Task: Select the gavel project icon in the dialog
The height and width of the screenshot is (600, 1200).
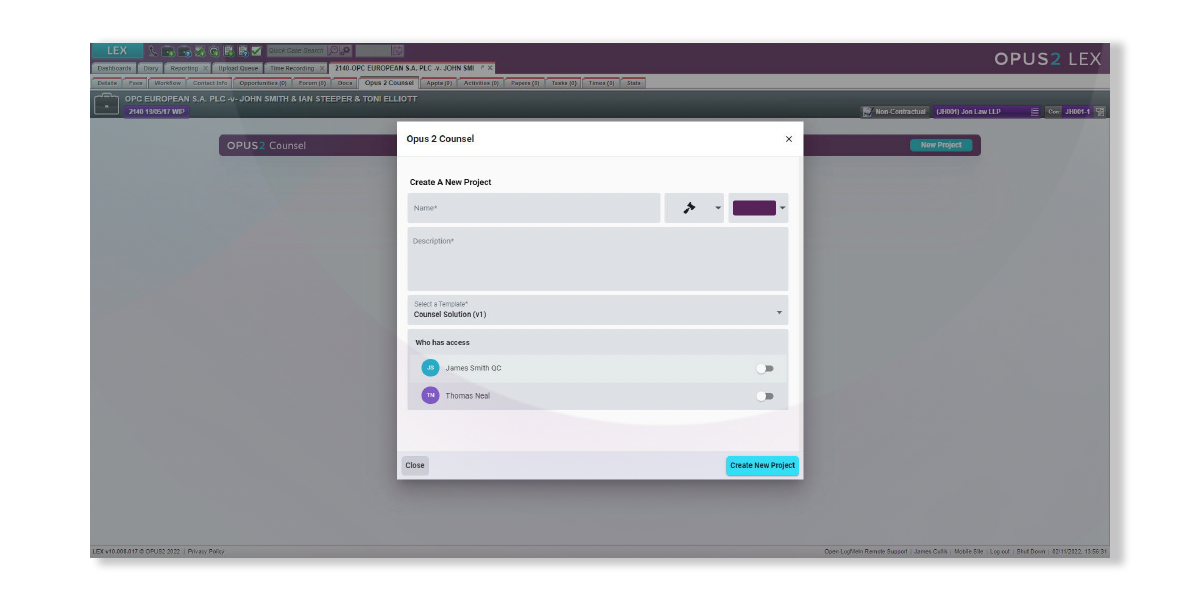Action: pos(687,208)
